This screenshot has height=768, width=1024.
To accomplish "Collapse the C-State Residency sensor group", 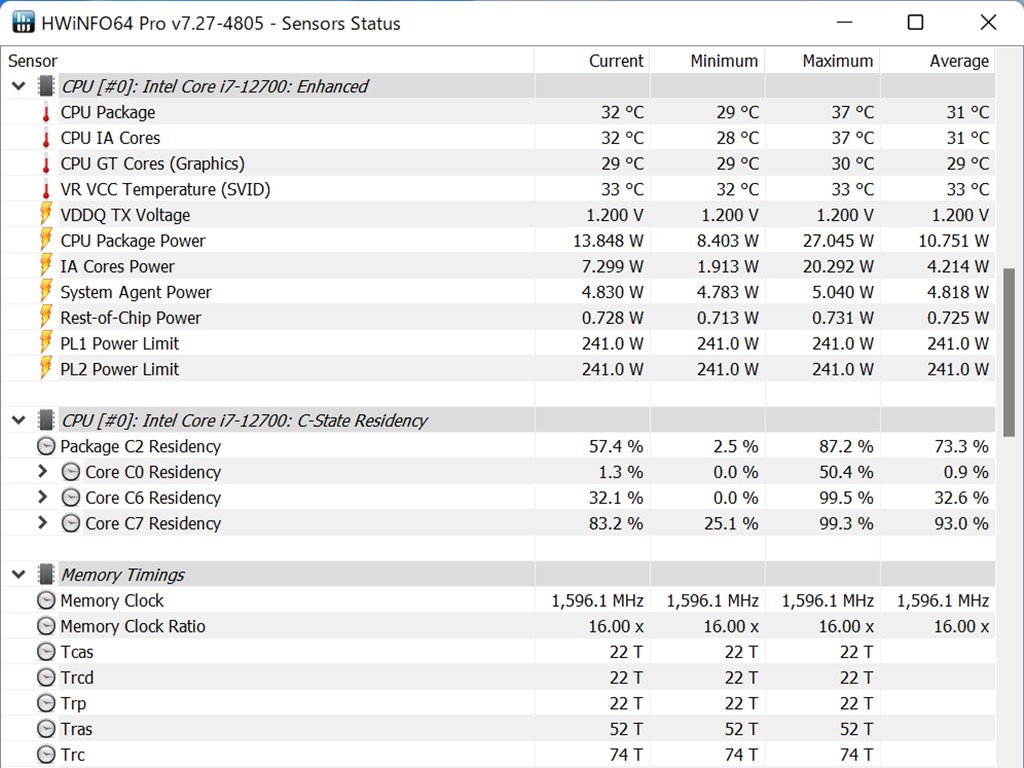I will pyautogui.click(x=18, y=420).
